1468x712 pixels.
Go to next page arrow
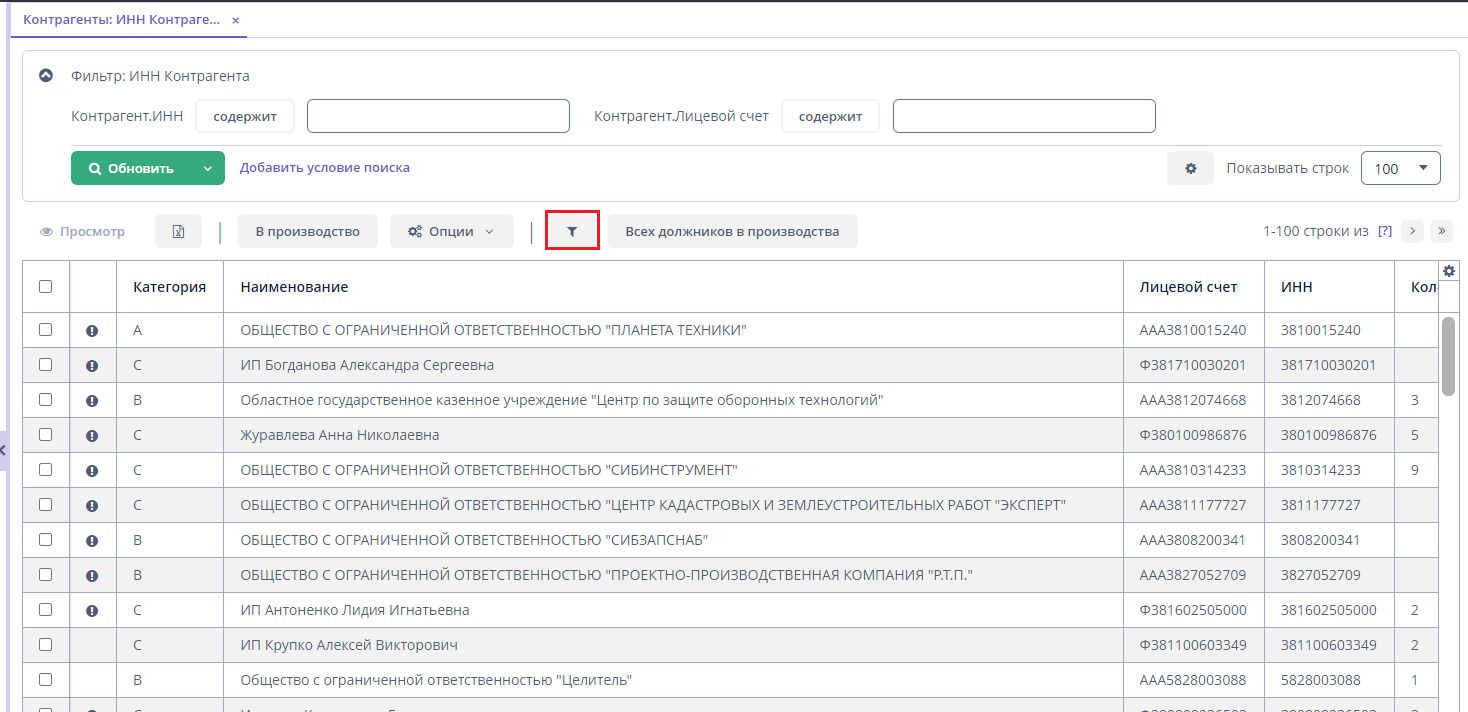(1412, 231)
